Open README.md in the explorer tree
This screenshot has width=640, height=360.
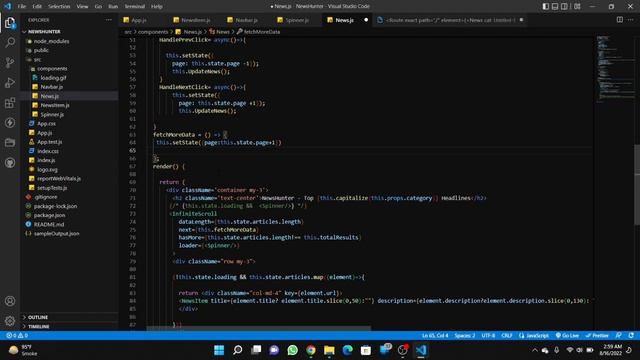[49, 224]
